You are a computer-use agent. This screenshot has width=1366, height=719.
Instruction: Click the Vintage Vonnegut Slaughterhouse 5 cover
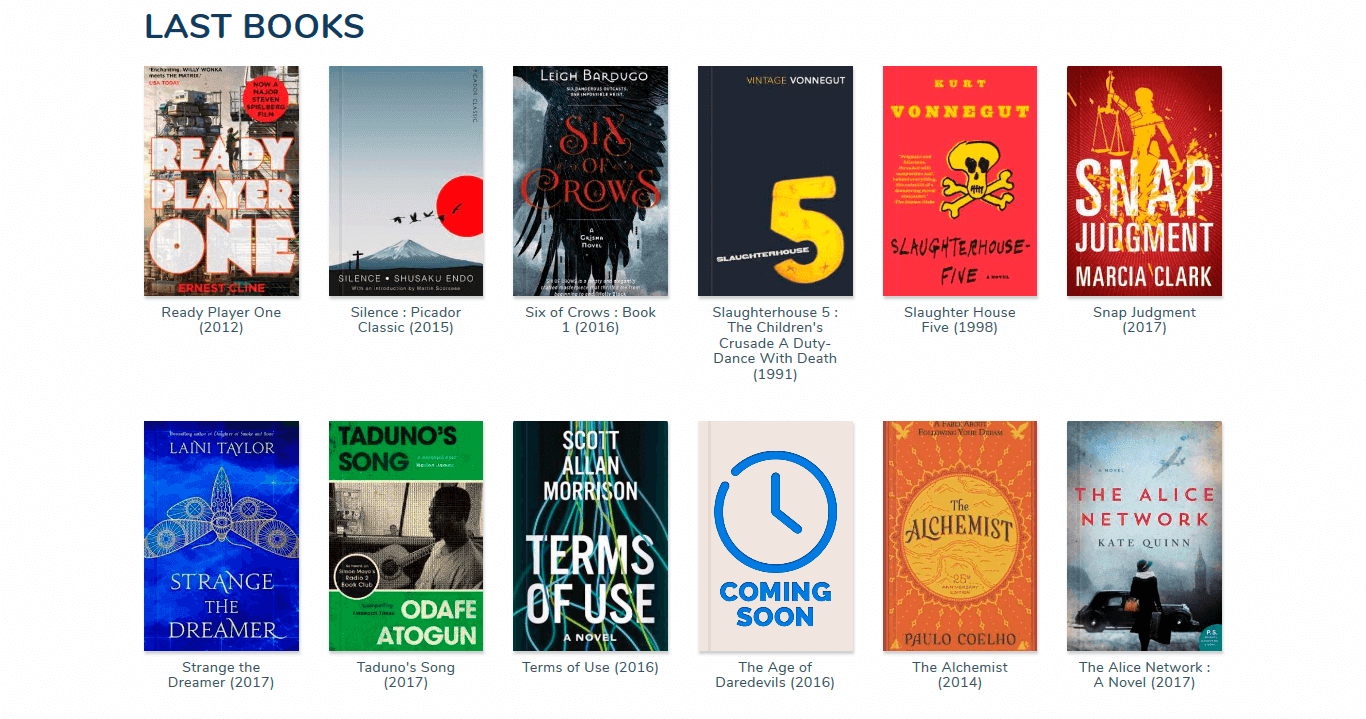pos(775,181)
